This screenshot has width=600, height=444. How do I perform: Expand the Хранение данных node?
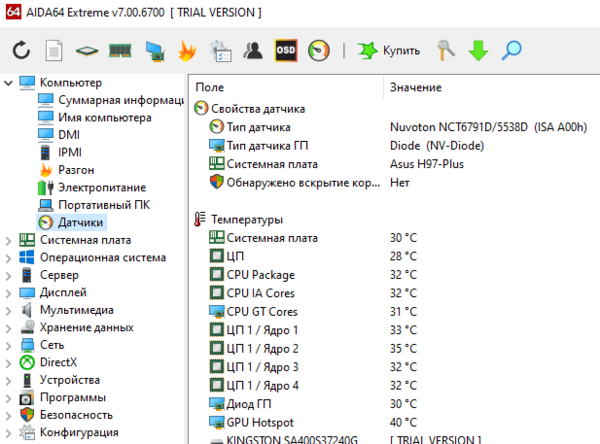click(x=9, y=327)
